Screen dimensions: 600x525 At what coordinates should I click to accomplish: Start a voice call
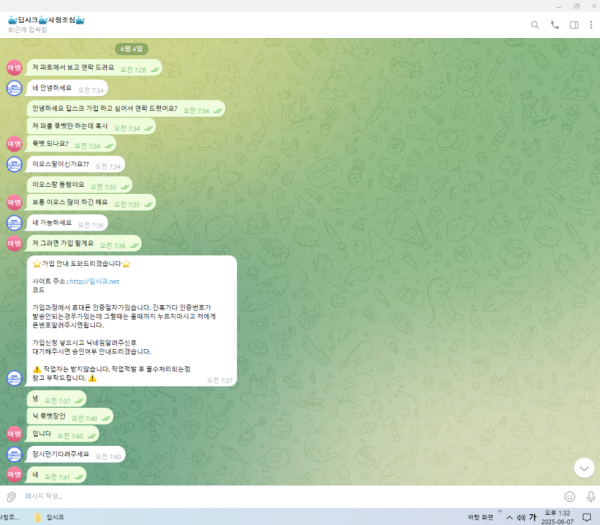(x=554, y=25)
